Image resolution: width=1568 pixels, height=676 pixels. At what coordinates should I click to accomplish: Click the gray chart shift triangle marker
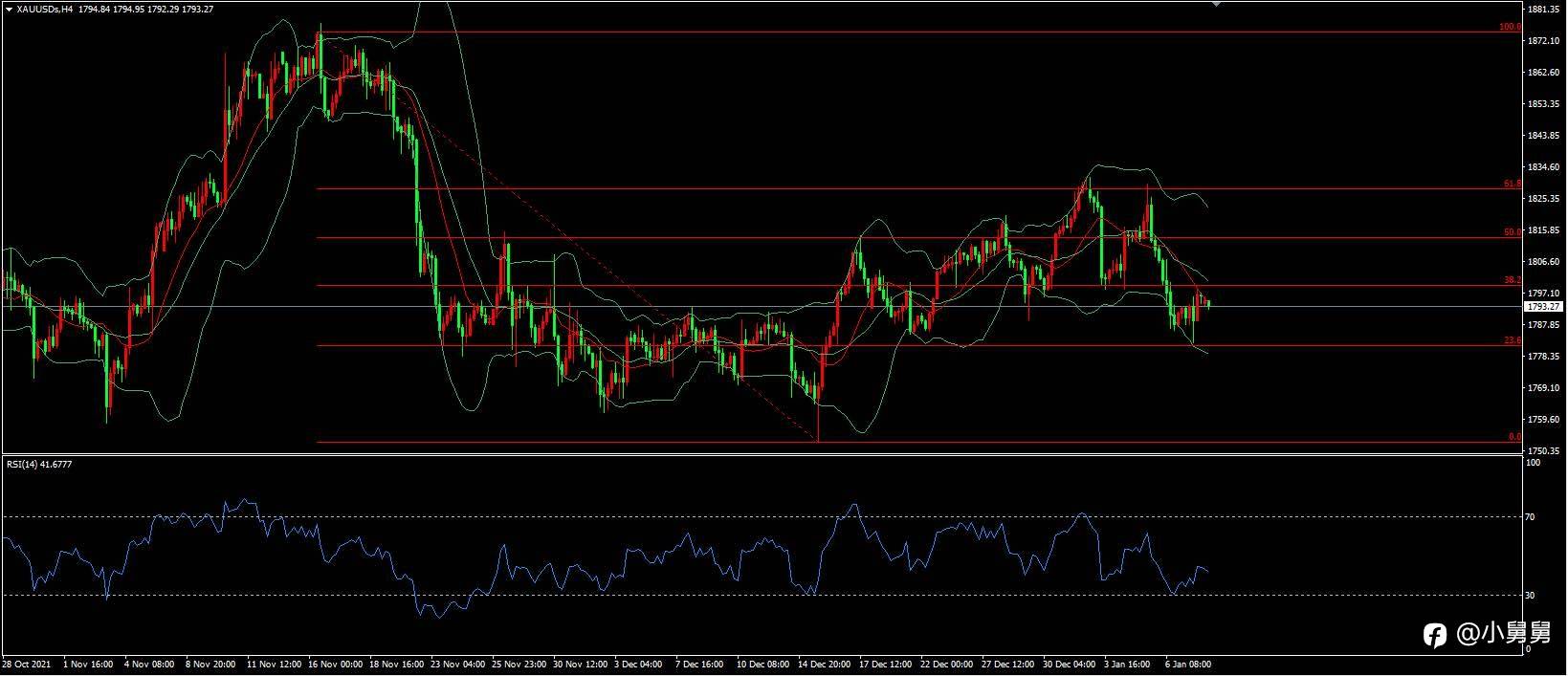point(1216,4)
